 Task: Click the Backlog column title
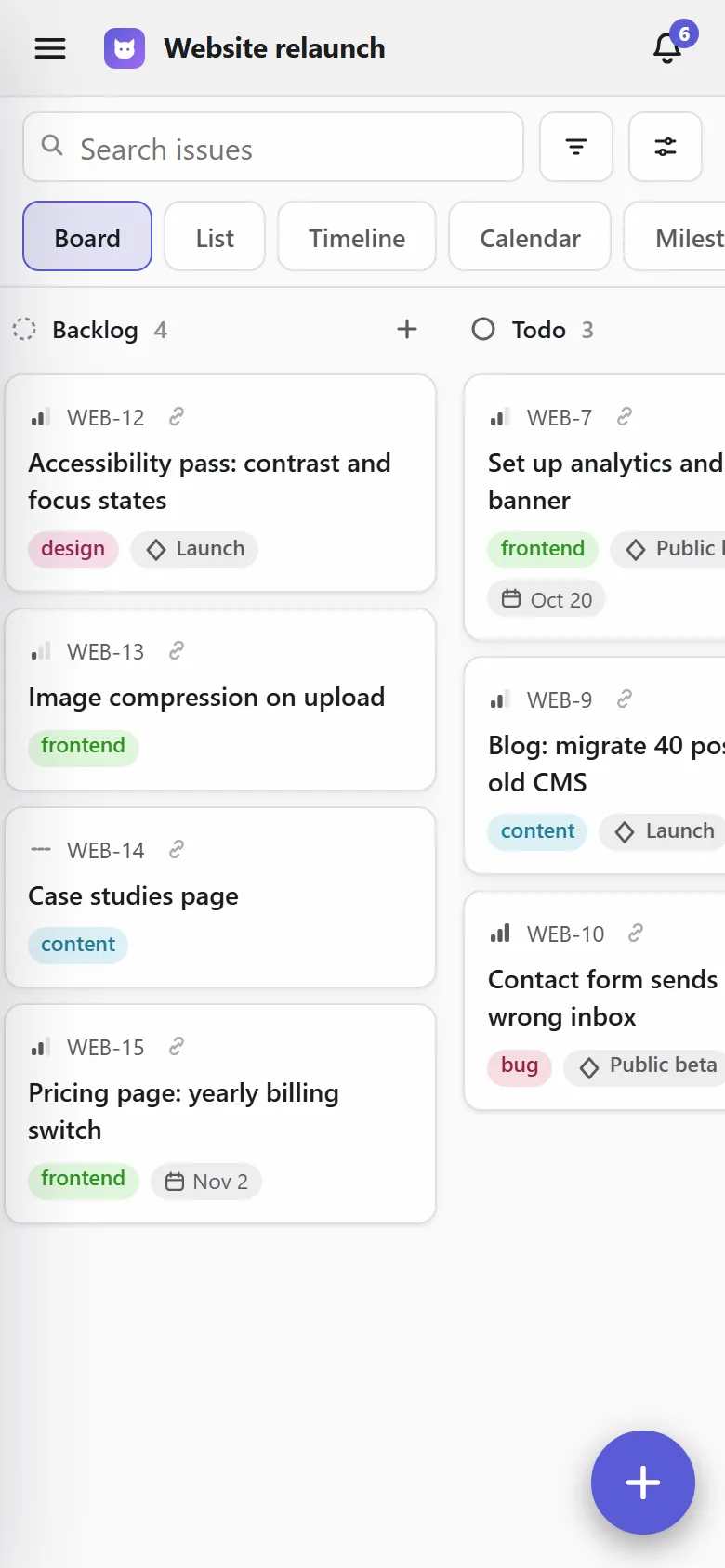click(x=95, y=330)
